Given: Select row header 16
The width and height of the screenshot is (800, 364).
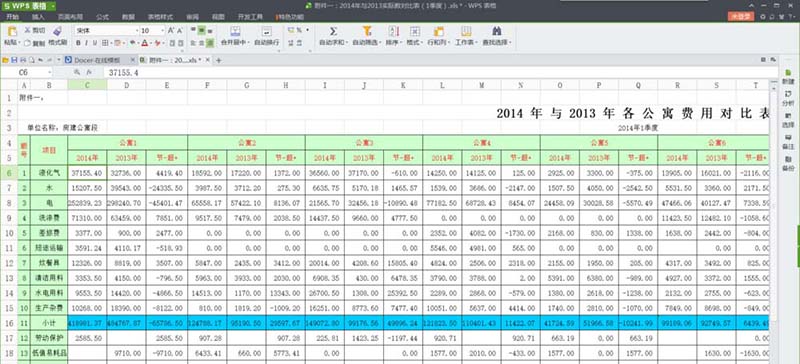Looking at the screenshot, I should point(9,323).
